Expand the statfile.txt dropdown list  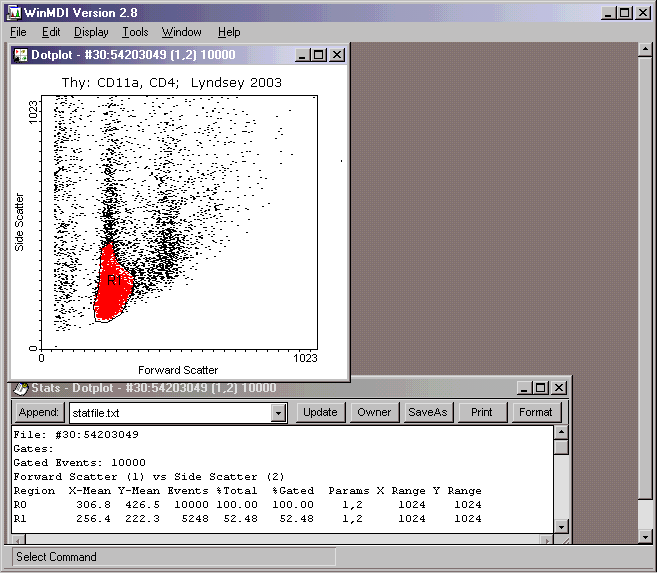(x=278, y=413)
